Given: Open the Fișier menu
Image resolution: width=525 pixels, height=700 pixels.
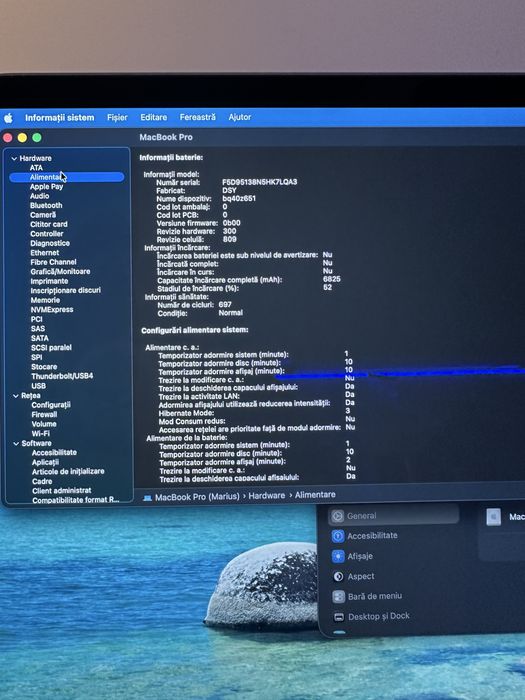Looking at the screenshot, I should tap(117, 117).
